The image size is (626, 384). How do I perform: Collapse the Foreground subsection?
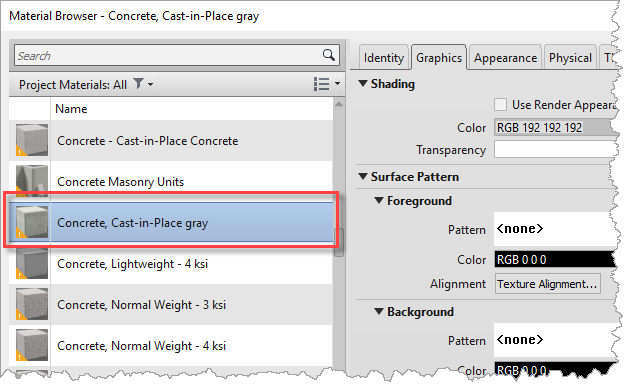pyautogui.click(x=379, y=200)
